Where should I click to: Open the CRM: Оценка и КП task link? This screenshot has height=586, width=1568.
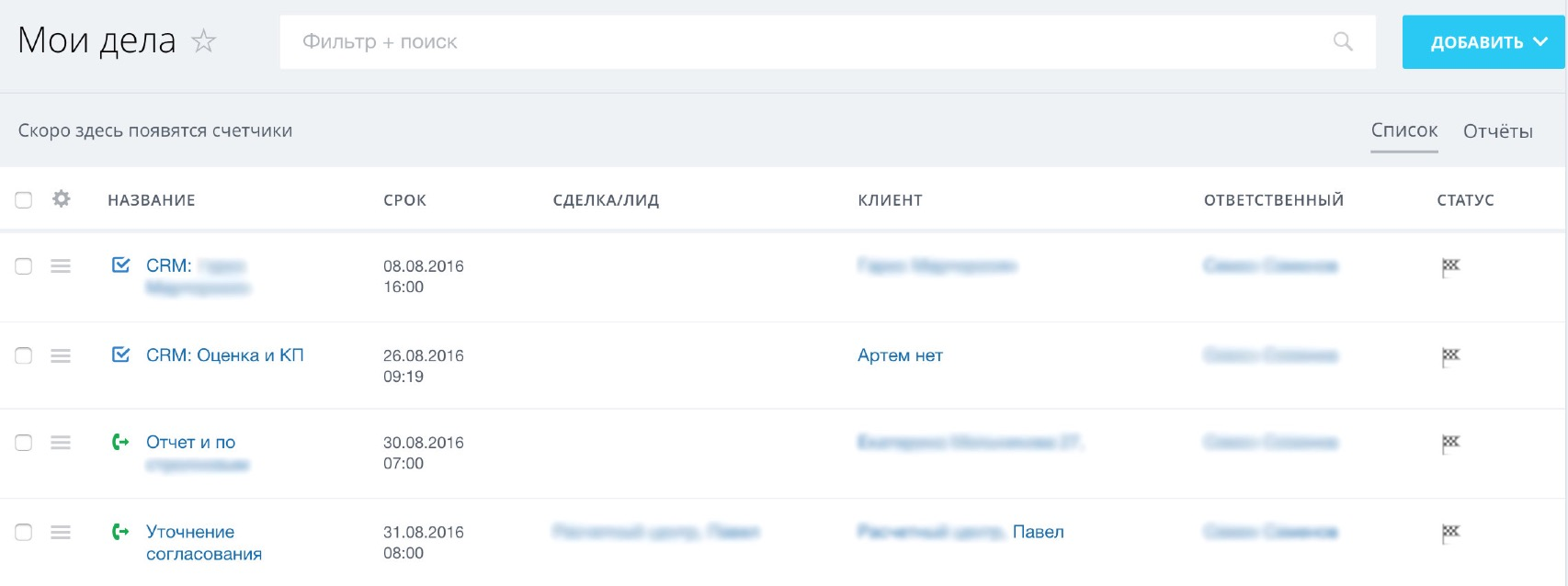tap(225, 355)
